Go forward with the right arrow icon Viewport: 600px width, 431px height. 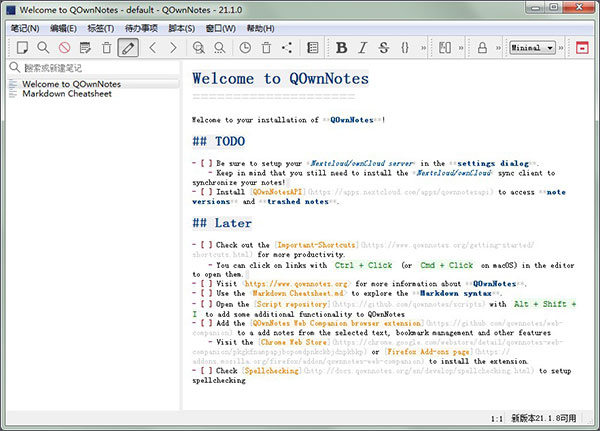coord(173,47)
